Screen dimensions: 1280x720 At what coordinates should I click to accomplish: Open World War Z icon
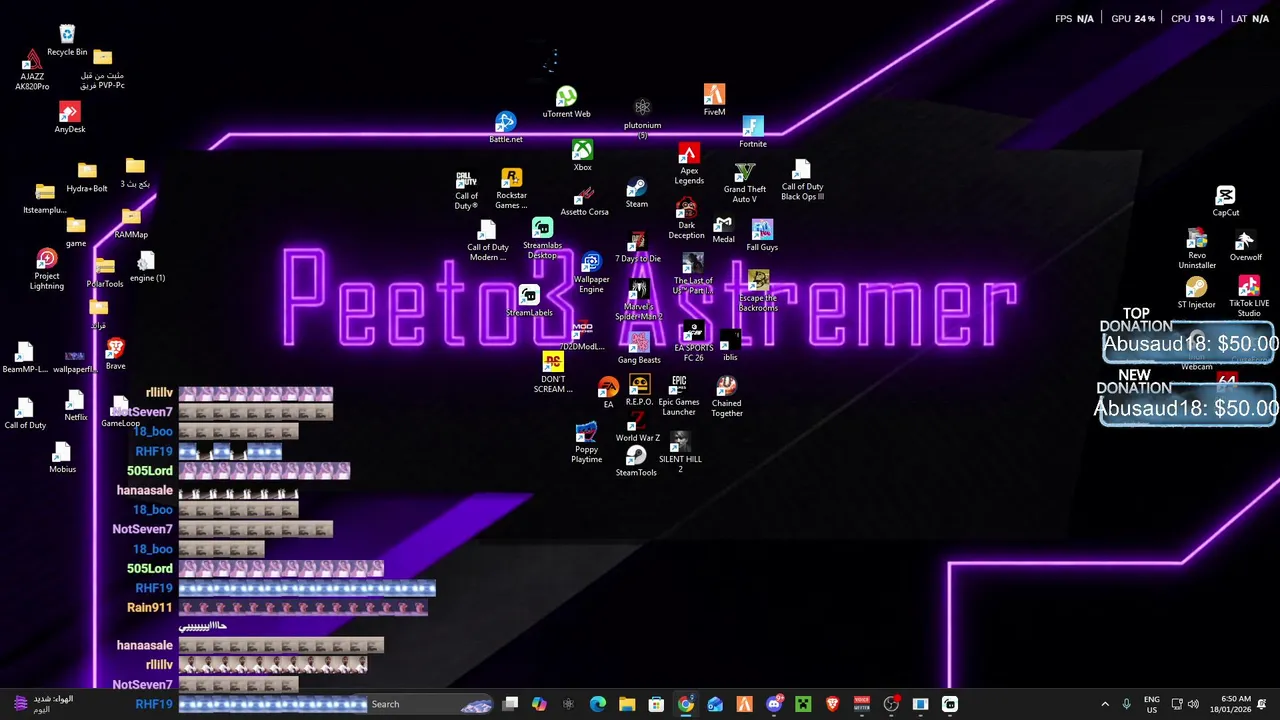click(x=637, y=427)
